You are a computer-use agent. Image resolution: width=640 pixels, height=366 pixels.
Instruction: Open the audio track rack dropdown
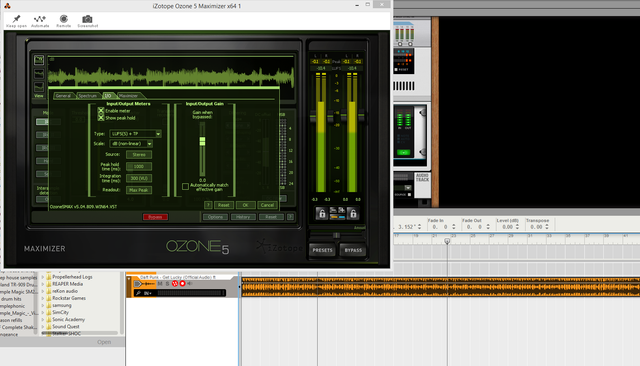408,188
